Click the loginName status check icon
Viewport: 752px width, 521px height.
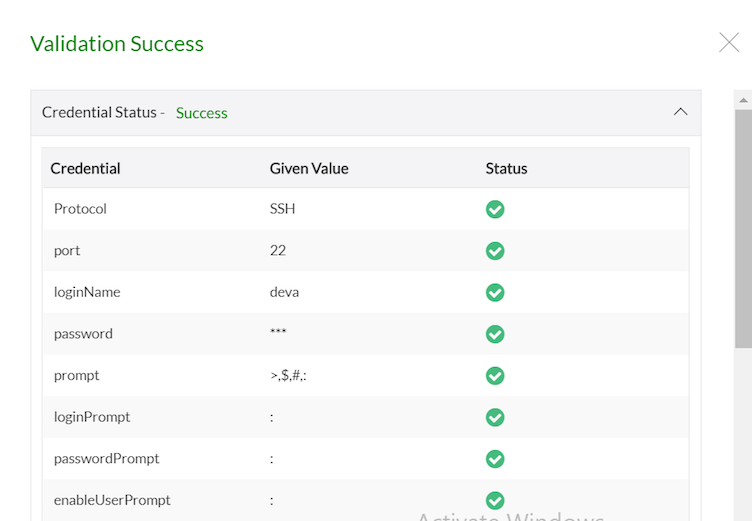(x=495, y=293)
